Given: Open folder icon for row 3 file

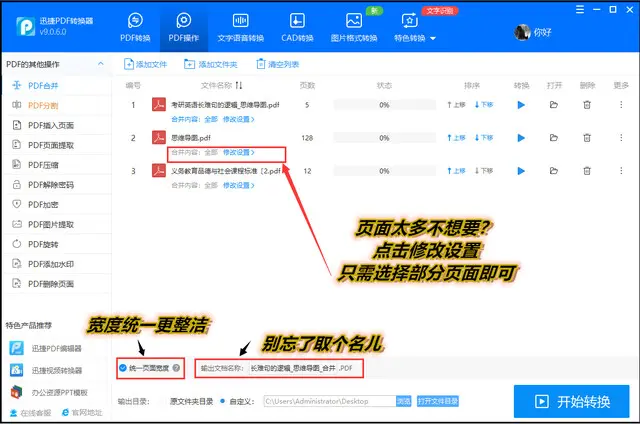Looking at the screenshot, I should [x=553, y=171].
